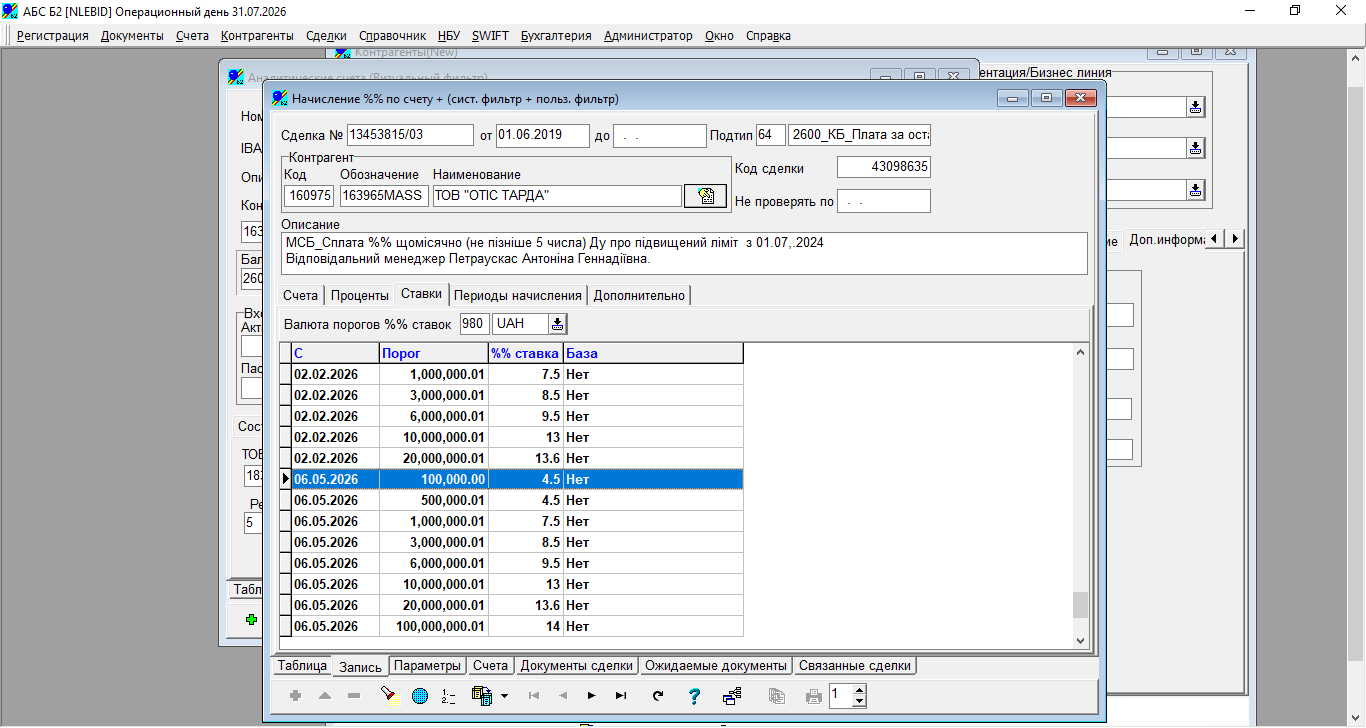Click the numbered list sort icon

click(x=448, y=695)
